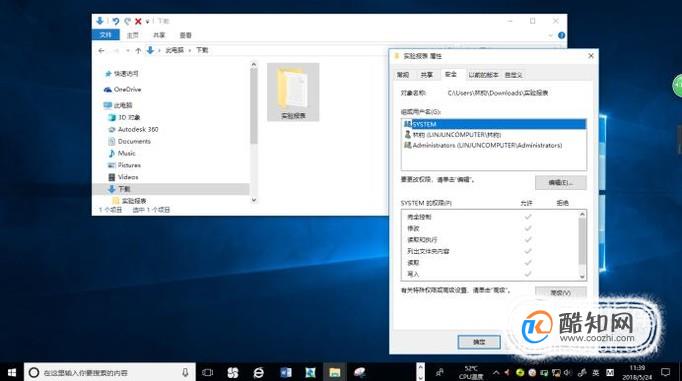Select the 实验报表 subfolder in the navigation tree
Viewport: 682px width, 381px height.
point(134,201)
